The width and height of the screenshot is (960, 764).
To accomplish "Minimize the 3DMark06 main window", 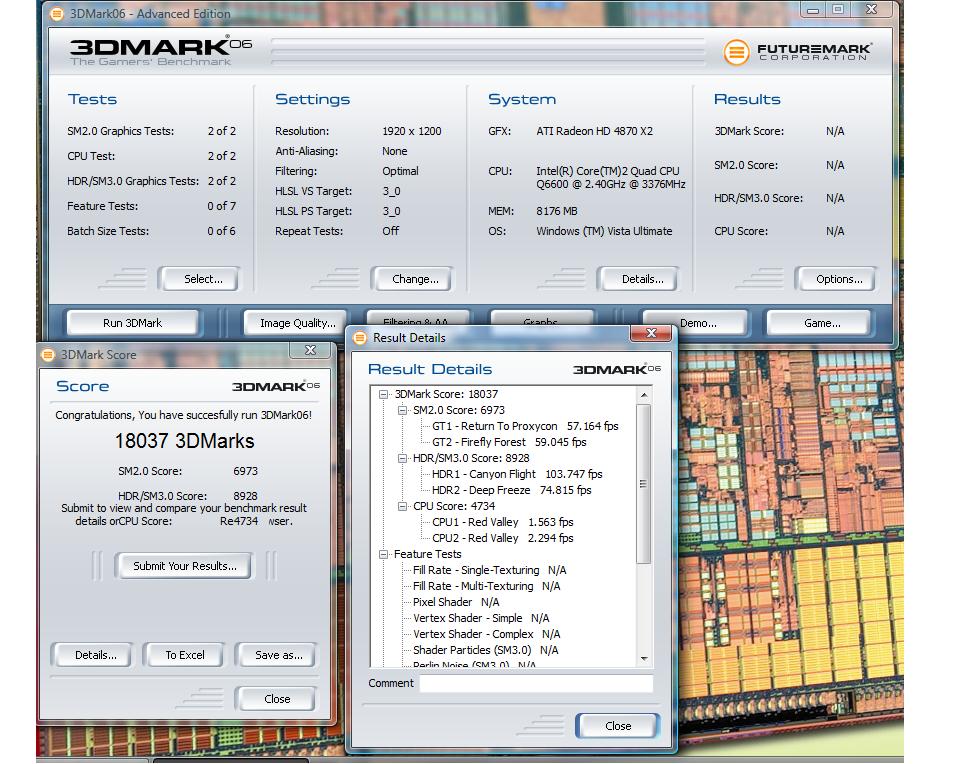I will 813,10.
